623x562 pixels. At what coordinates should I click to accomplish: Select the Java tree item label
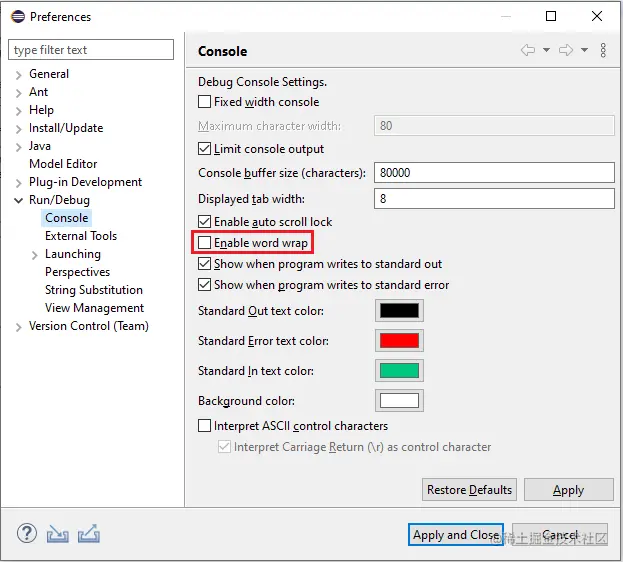(40, 146)
